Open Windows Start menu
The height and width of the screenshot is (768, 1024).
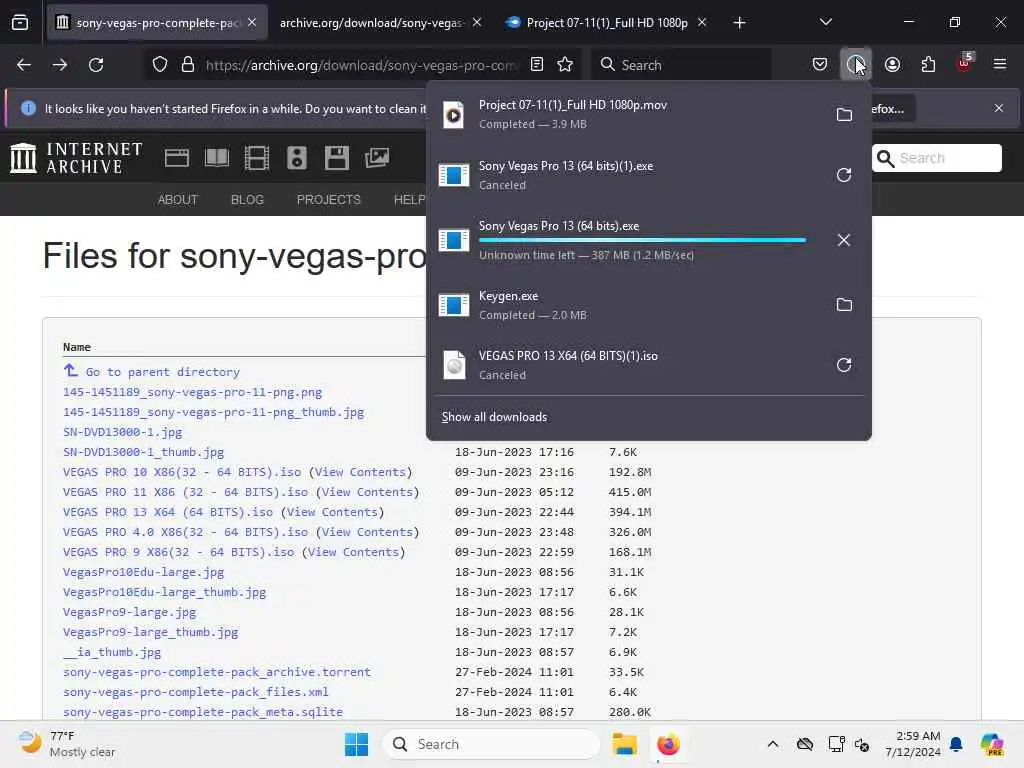click(x=357, y=744)
